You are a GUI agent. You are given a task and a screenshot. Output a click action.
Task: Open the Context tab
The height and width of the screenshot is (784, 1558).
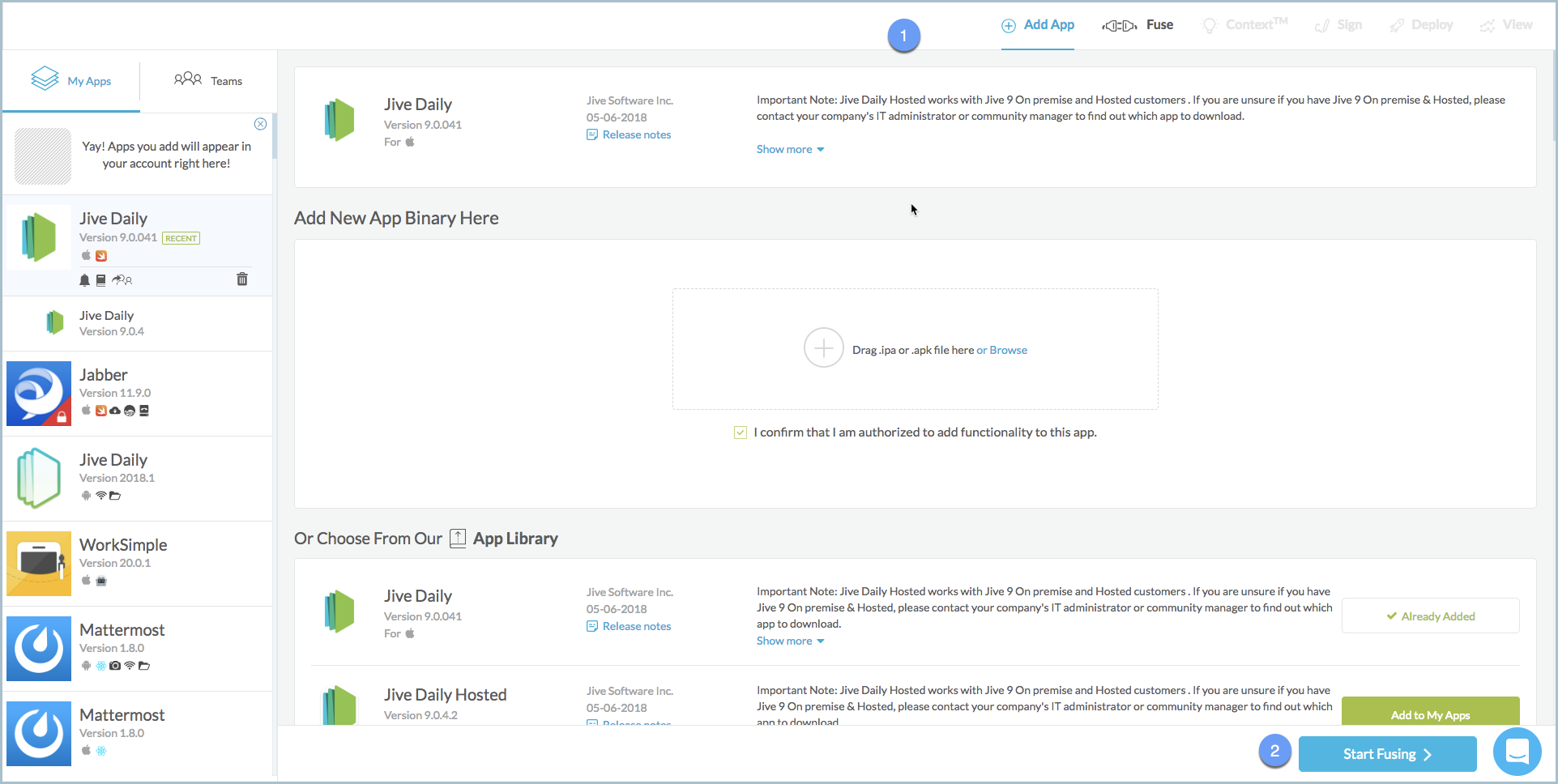pyautogui.click(x=1244, y=25)
